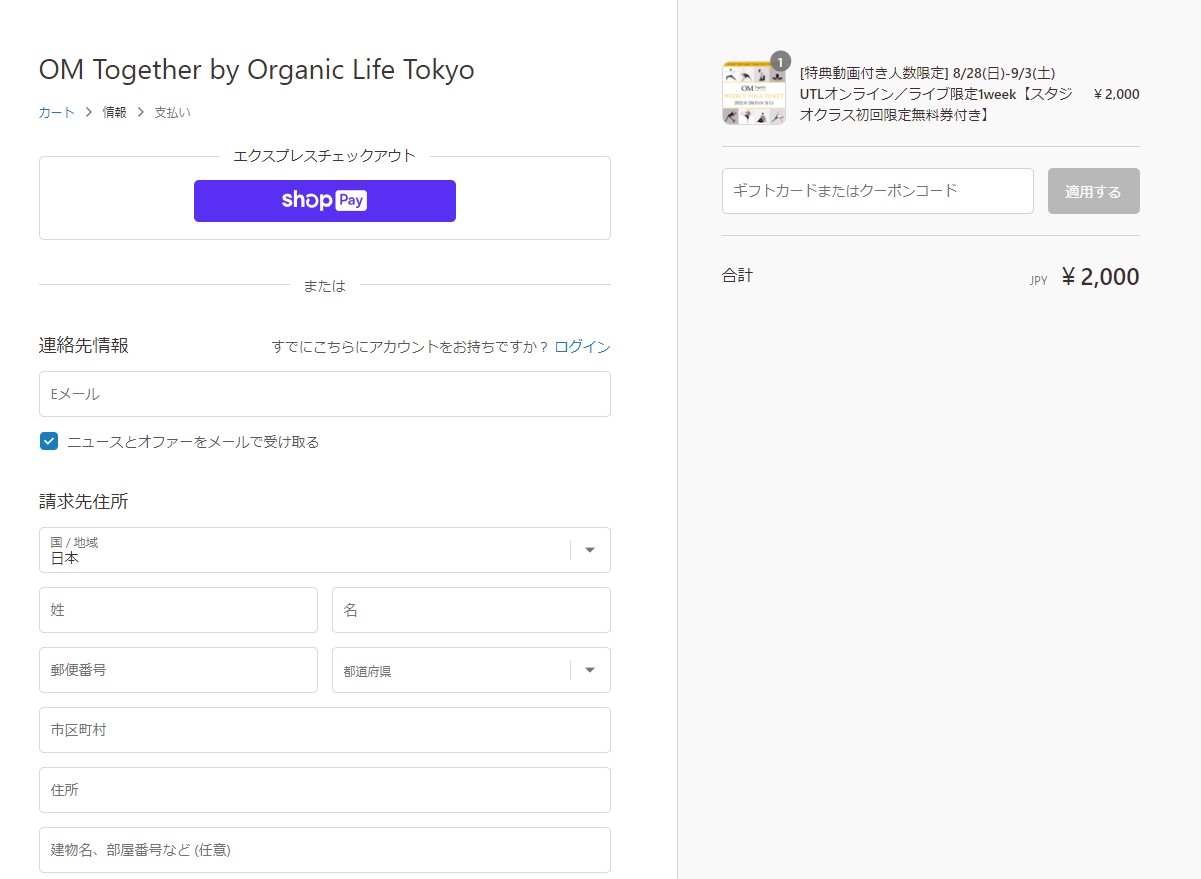Focus the 住所 input field
This screenshot has width=1201, height=879.
tap(324, 790)
